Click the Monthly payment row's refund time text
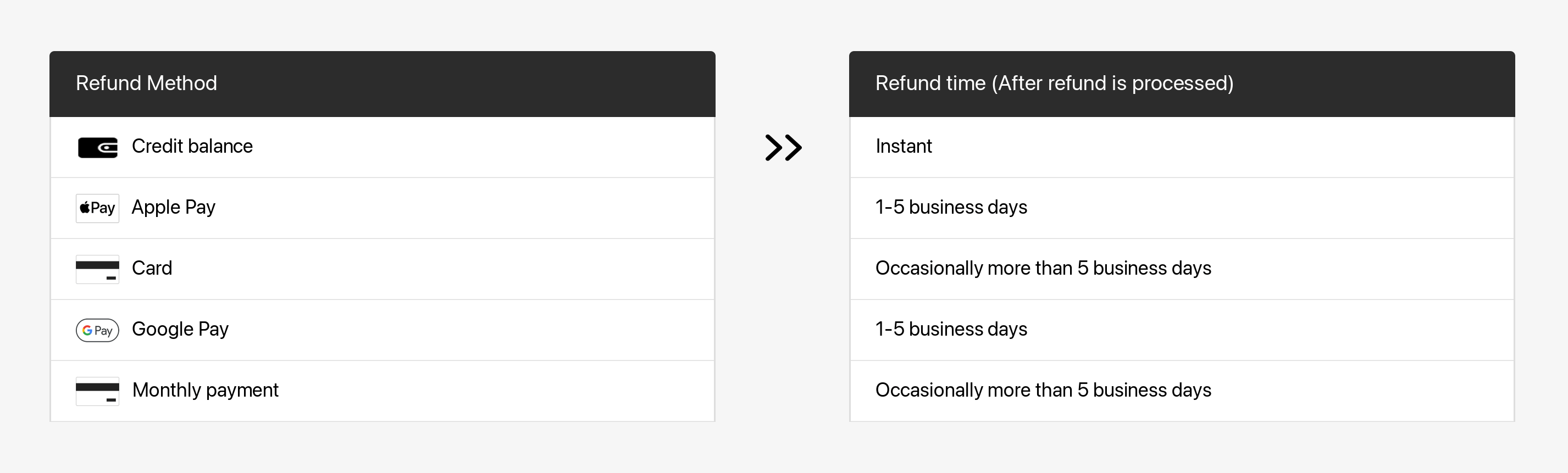The image size is (1568, 473). pos(1043,389)
